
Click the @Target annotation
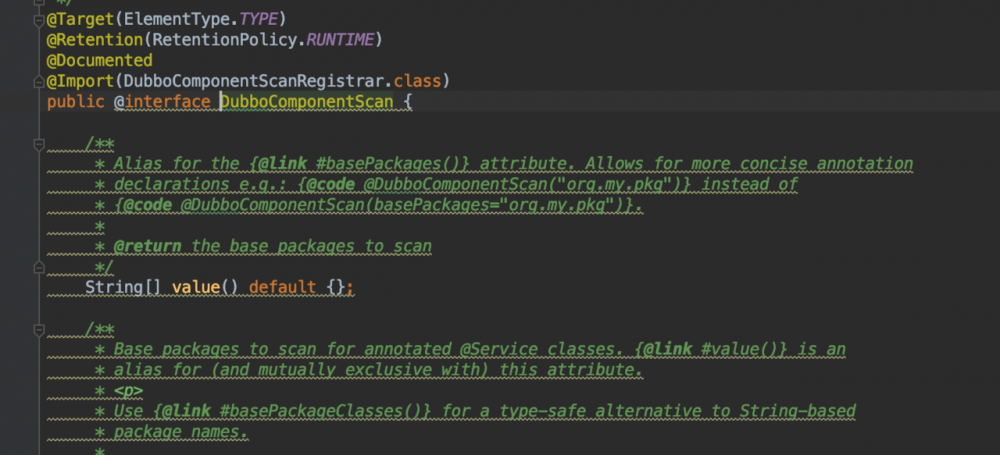[80, 20]
